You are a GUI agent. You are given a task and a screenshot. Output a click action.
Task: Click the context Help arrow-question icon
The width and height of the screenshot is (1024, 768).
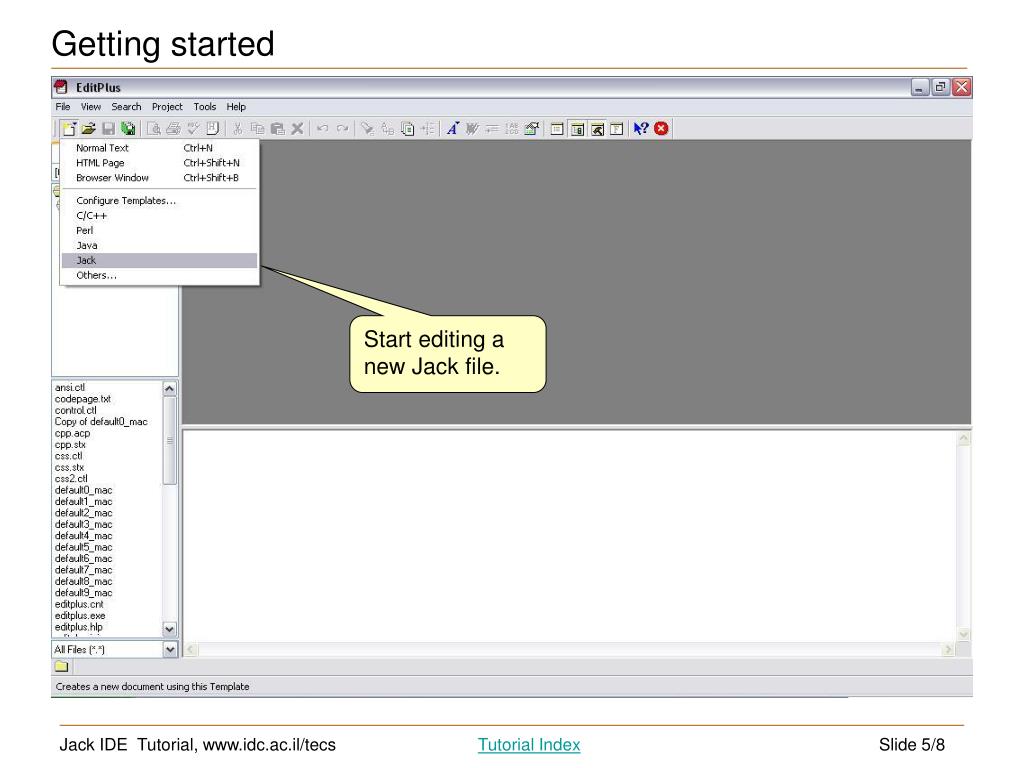click(641, 129)
